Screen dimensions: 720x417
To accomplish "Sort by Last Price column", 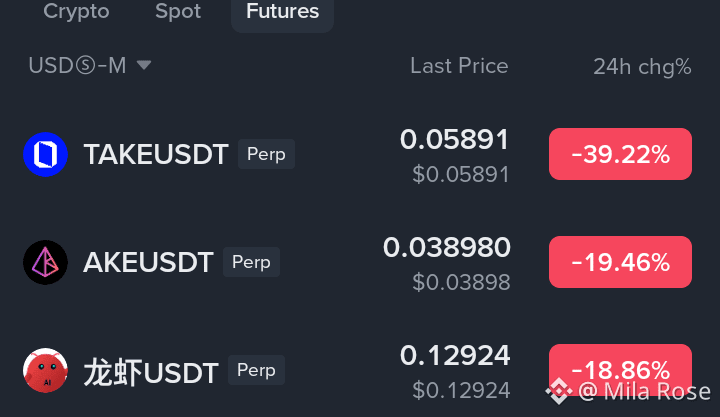I will click(459, 66).
